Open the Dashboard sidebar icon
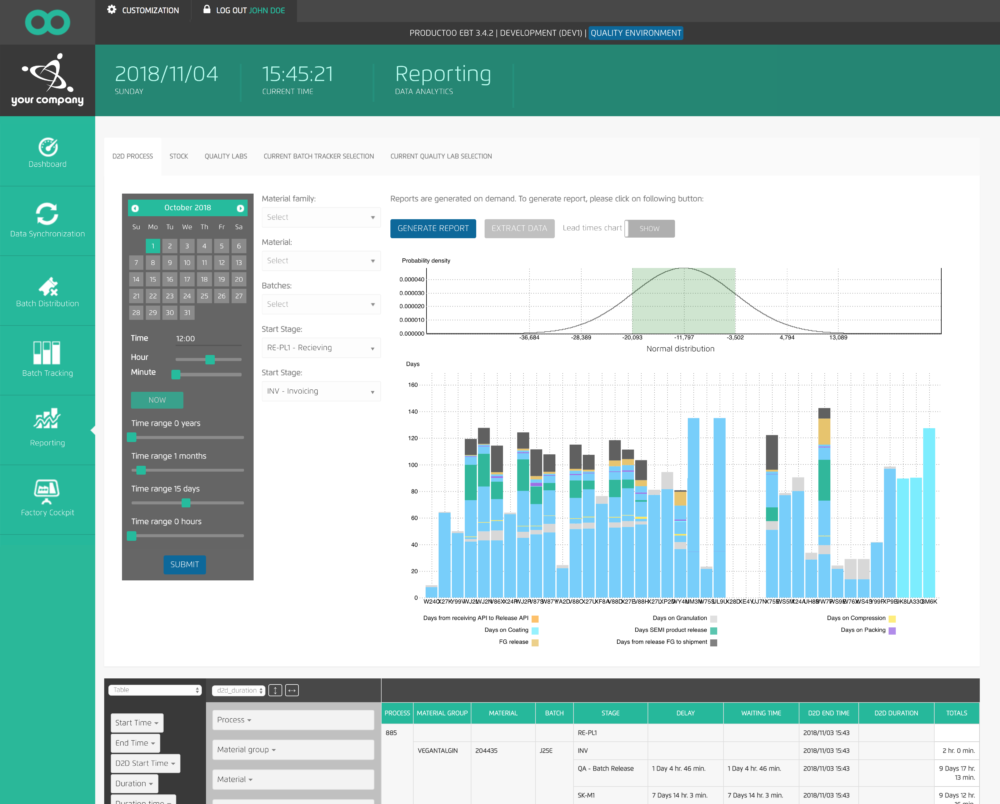 coord(47,147)
